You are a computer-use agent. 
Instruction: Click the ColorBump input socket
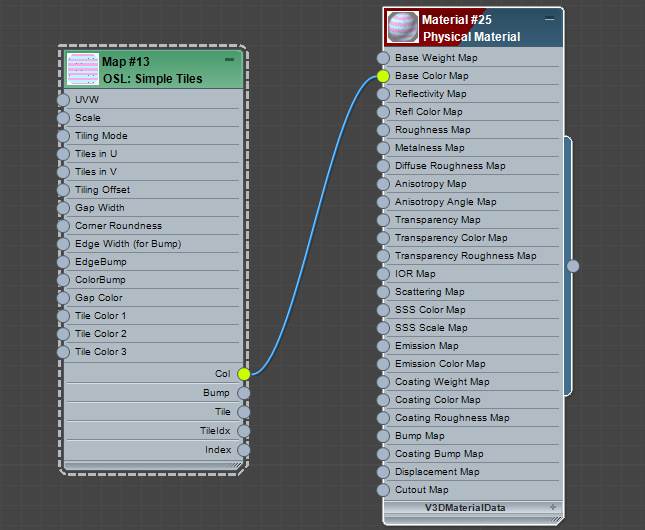click(x=63, y=280)
